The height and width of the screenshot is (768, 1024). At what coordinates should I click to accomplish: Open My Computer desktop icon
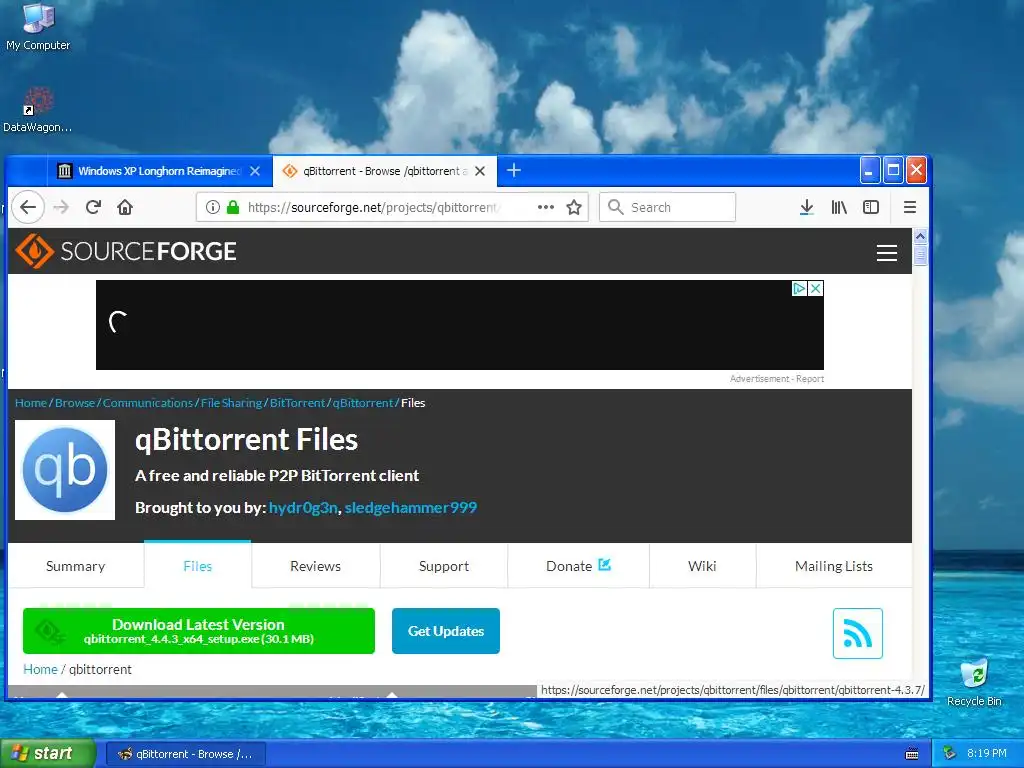point(38,26)
